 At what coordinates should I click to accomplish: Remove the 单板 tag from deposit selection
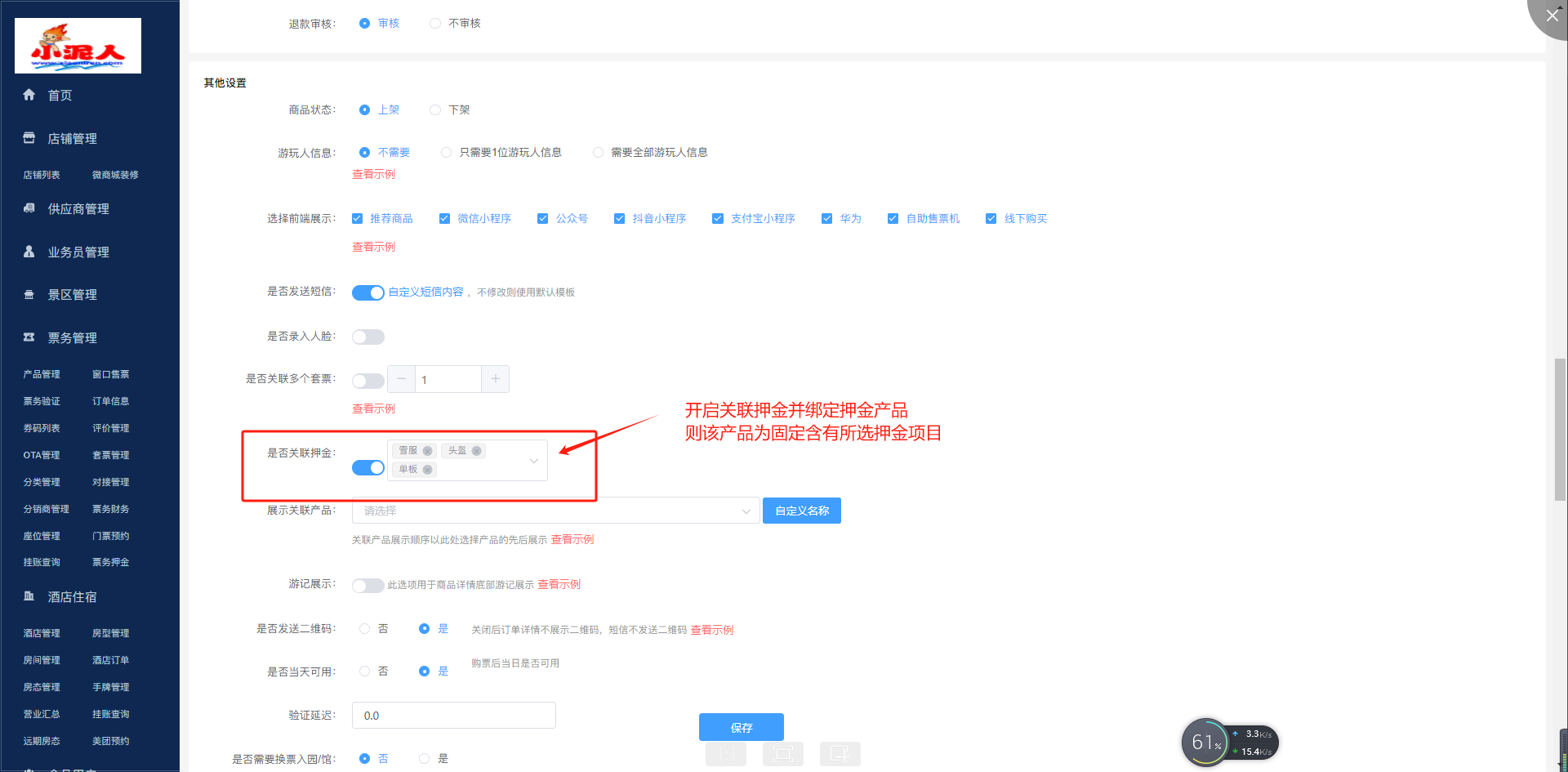click(x=427, y=470)
